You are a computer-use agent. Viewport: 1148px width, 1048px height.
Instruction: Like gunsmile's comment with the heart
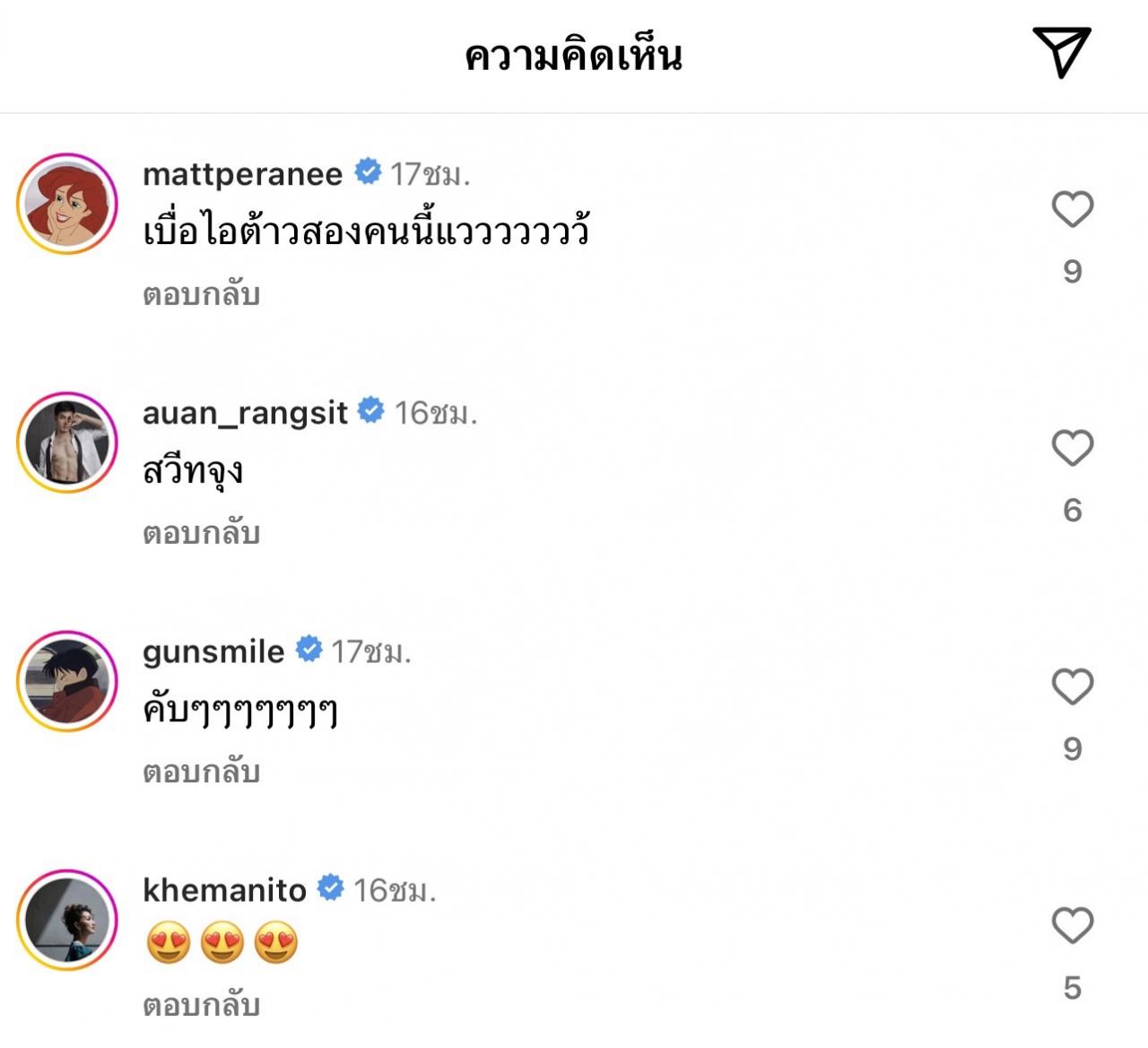1072,687
